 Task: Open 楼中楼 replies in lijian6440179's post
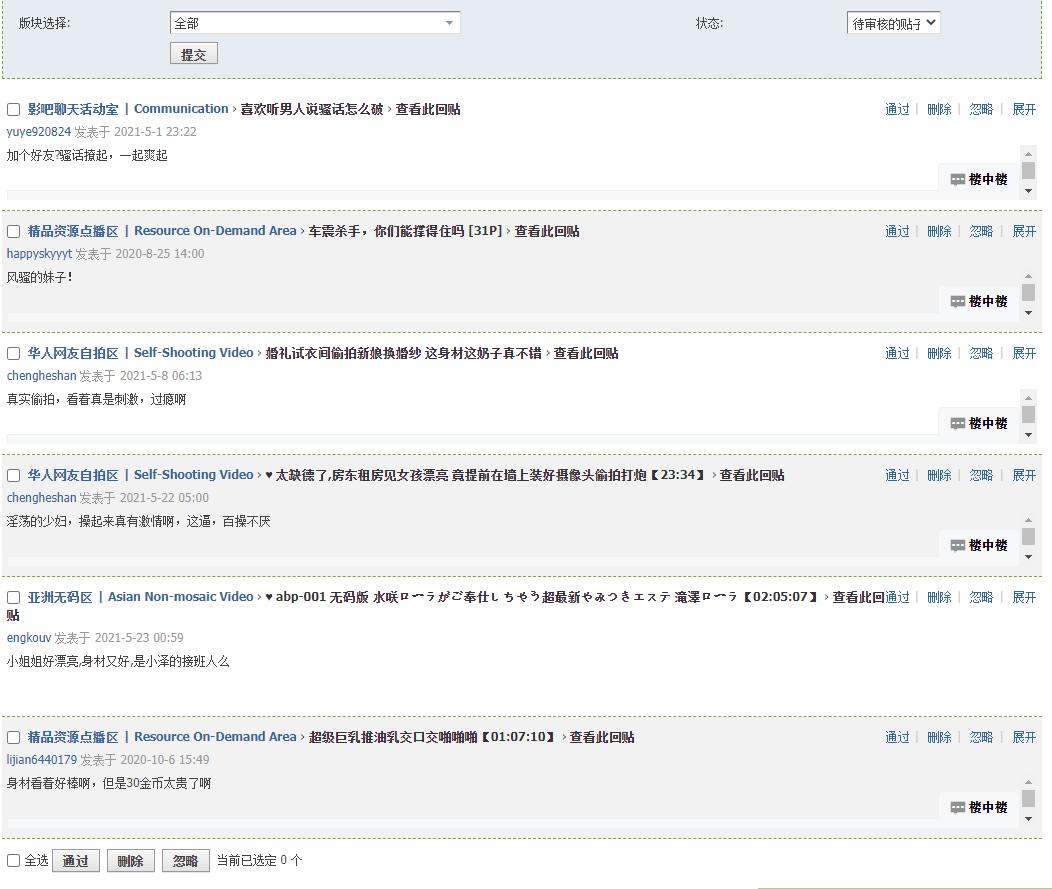click(x=979, y=807)
